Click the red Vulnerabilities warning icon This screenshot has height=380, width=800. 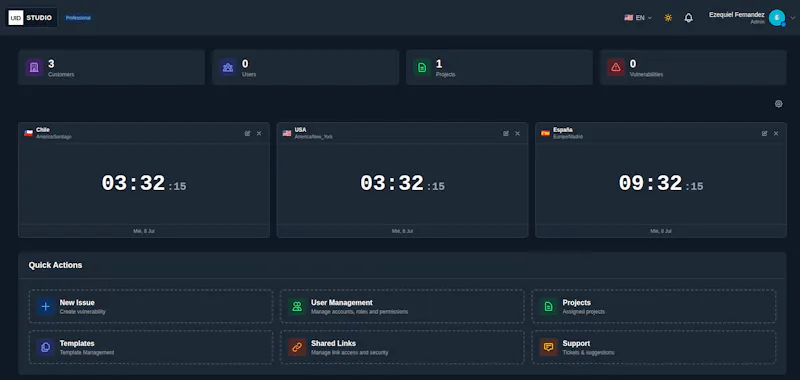tap(616, 67)
